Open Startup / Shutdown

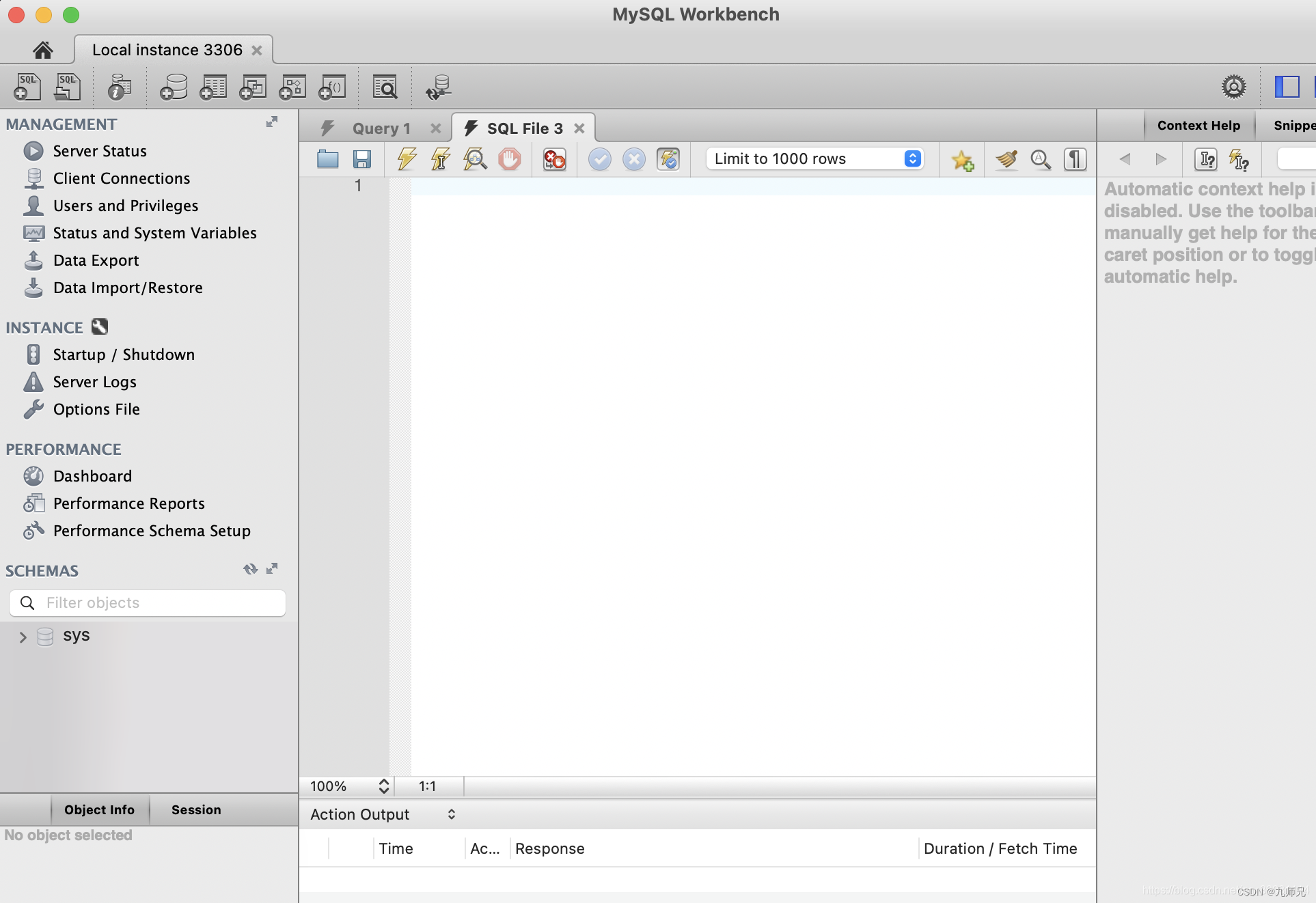[124, 355]
